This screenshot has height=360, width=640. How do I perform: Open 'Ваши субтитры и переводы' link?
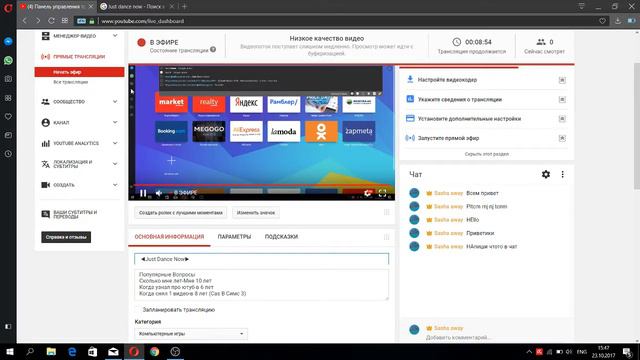point(76,215)
